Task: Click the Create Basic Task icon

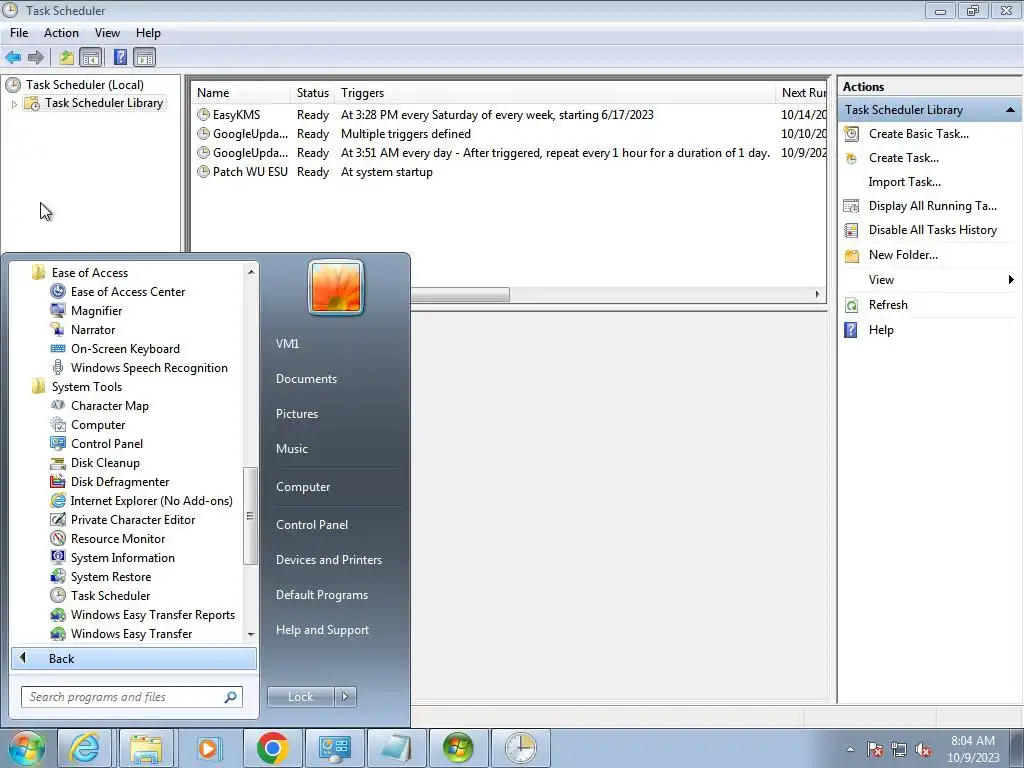Action: pos(851,134)
